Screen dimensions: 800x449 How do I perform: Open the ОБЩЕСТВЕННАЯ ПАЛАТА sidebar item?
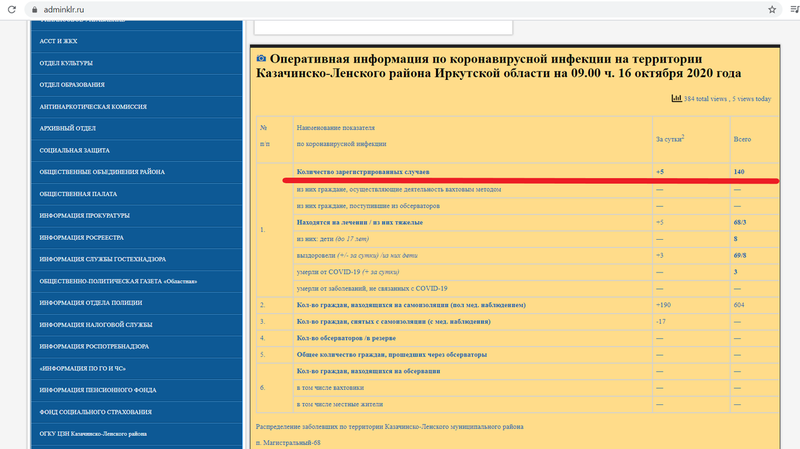tap(137, 194)
